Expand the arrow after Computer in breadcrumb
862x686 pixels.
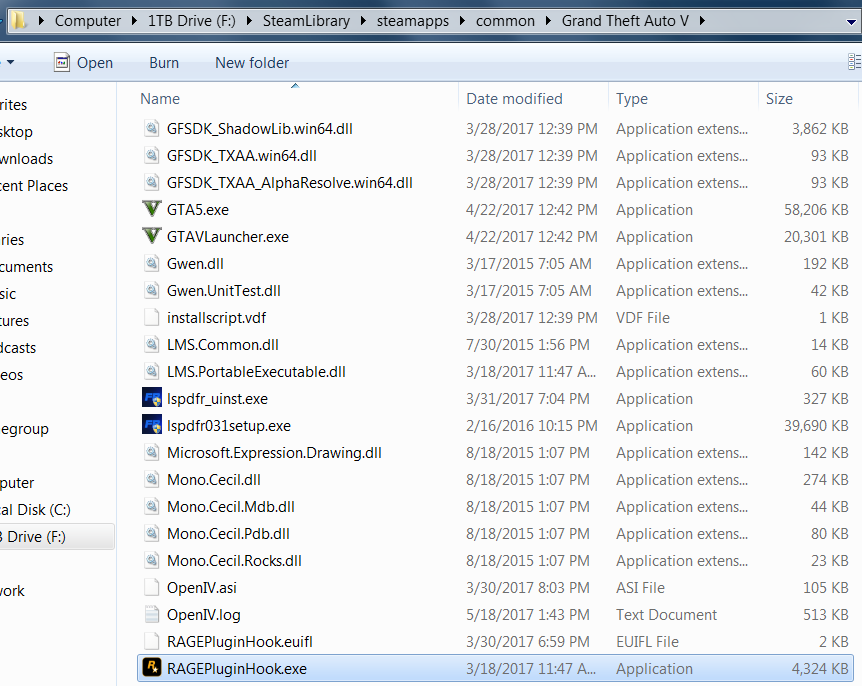coord(135,21)
